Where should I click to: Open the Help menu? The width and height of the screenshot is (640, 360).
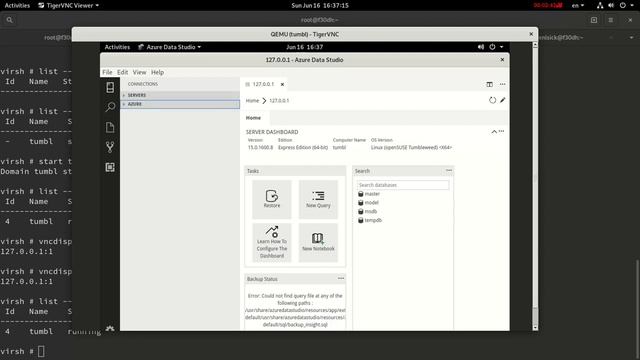click(x=158, y=72)
